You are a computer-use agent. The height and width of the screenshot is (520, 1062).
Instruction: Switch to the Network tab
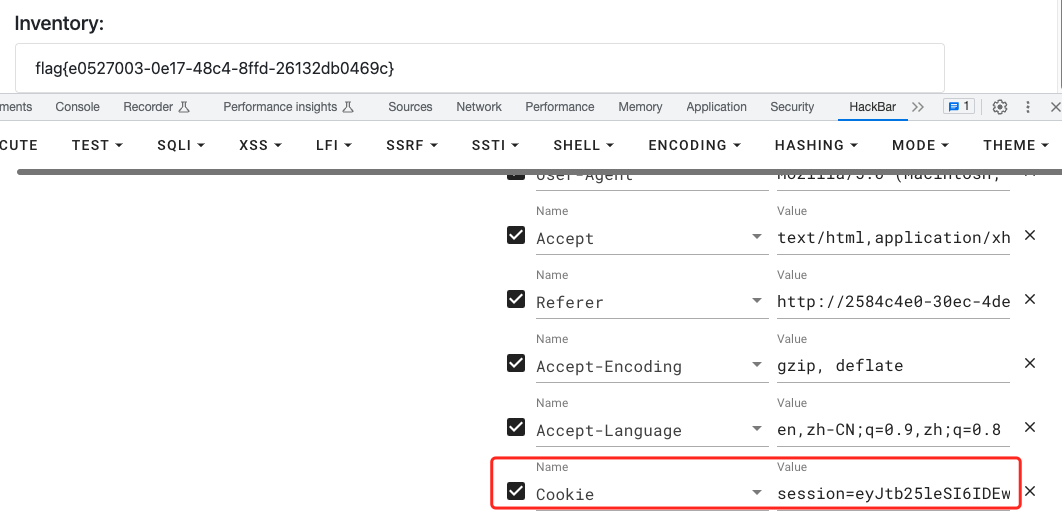[x=479, y=107]
